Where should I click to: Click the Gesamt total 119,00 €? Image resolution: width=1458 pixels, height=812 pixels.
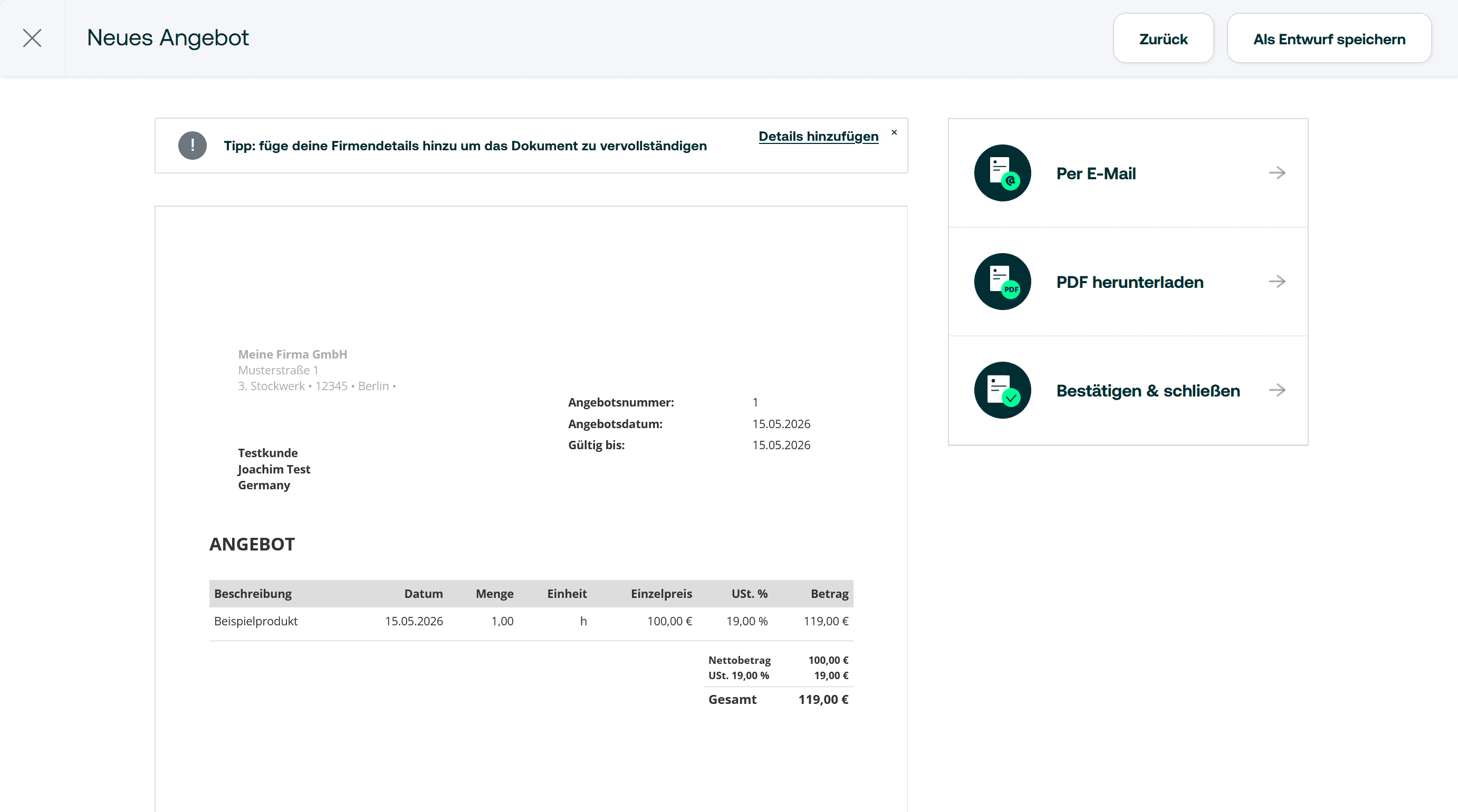(x=823, y=699)
